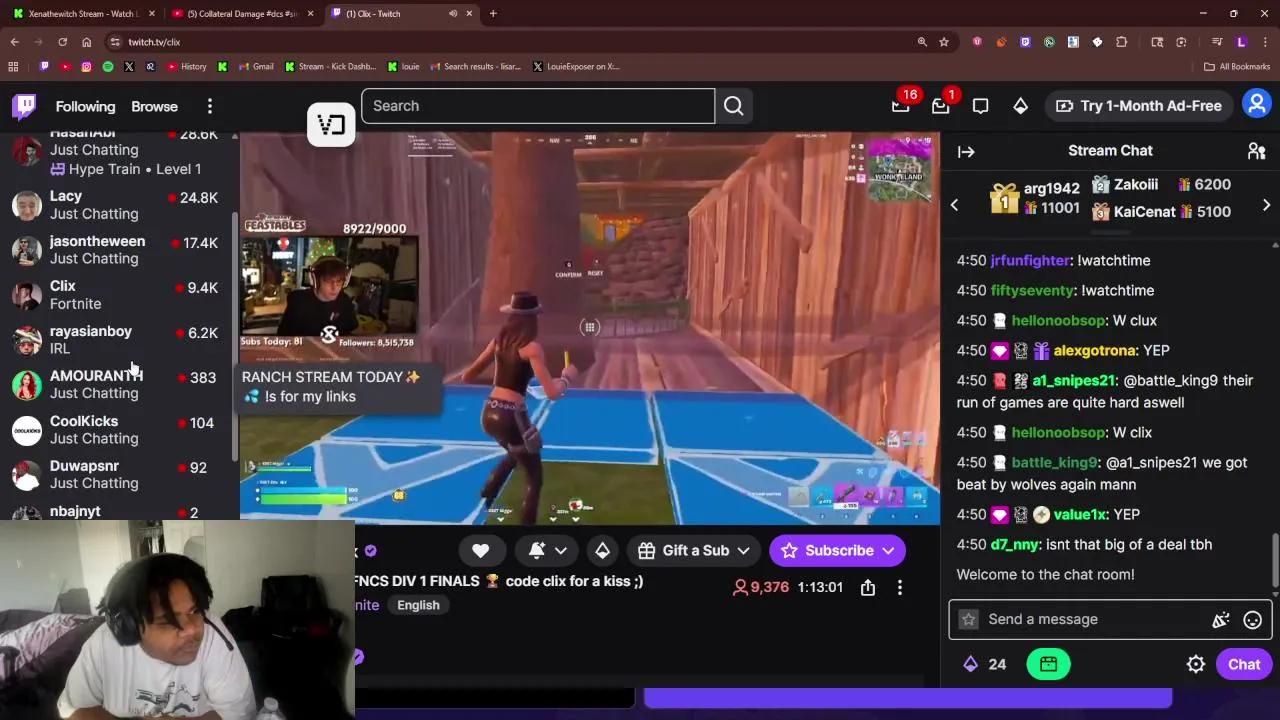Viewport: 1280px width, 720px height.
Task: Open Clix Fortnite channel in sidebar
Action: point(118,295)
